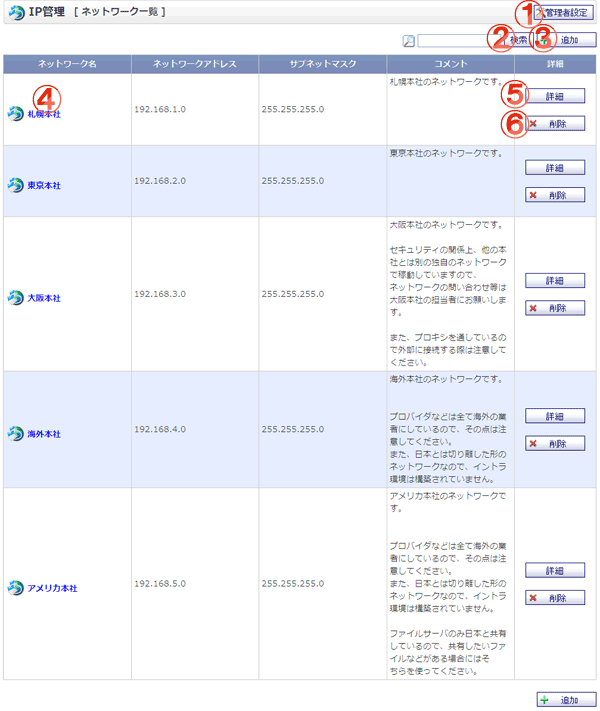Screen dimensions: 600x711
Task: Click the globe icon next to アメリカ本社
Action: click(15, 588)
